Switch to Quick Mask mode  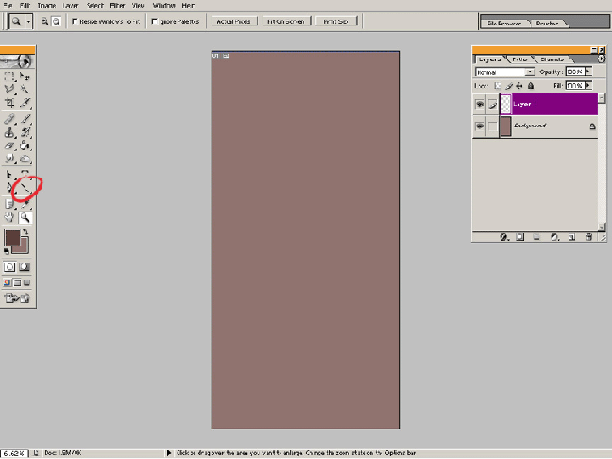[x=25, y=267]
